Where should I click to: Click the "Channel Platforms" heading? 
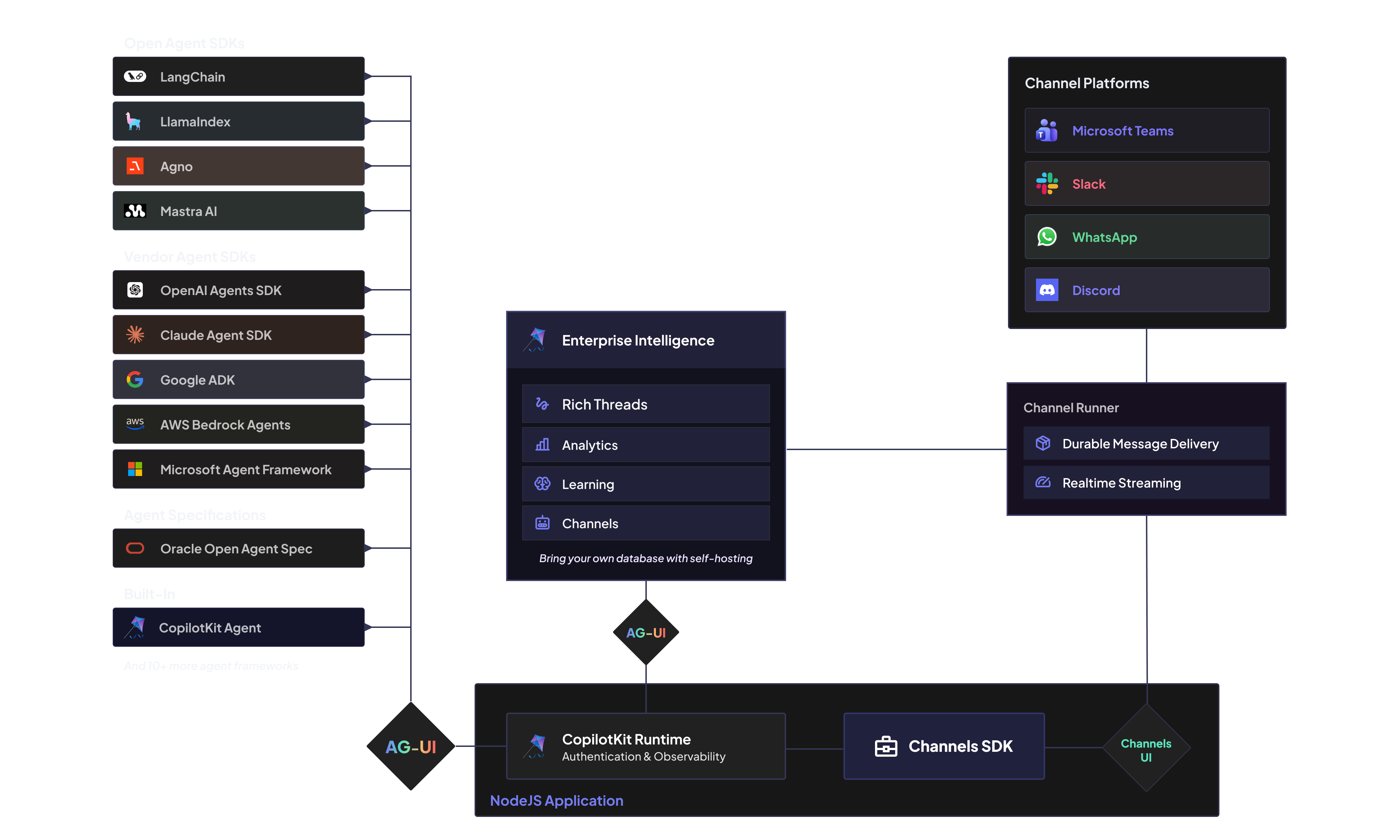(1086, 83)
